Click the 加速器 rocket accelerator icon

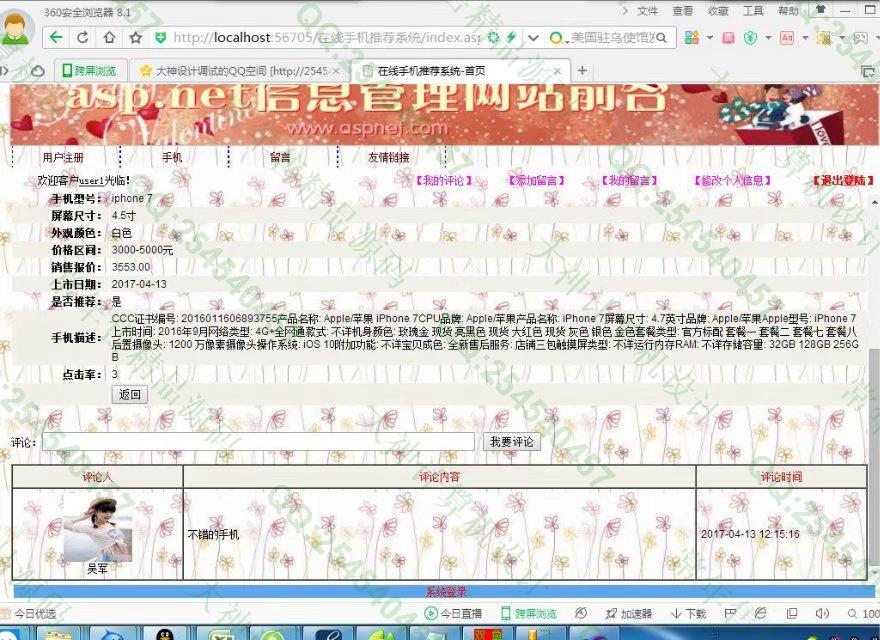611,613
